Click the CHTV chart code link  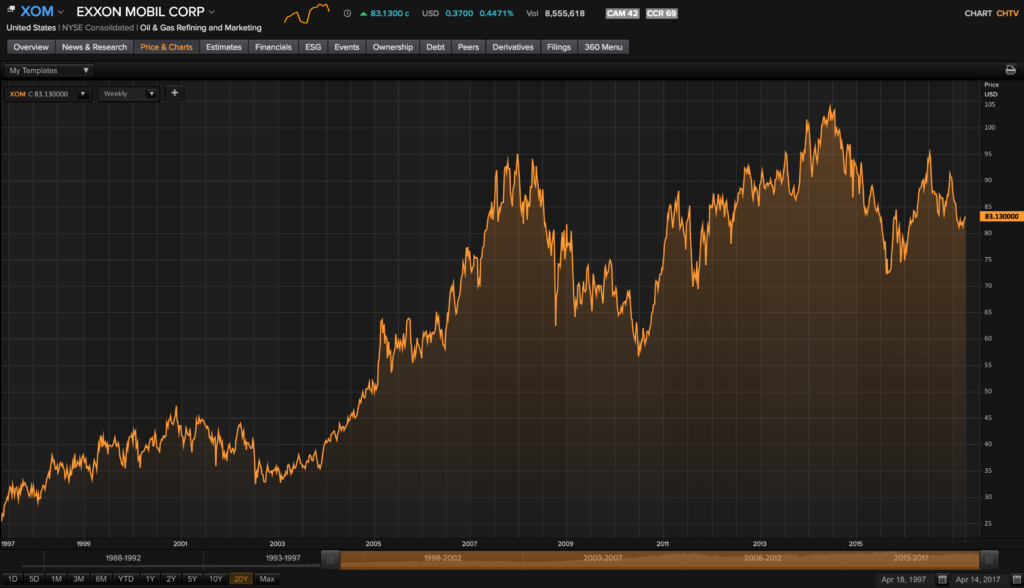click(x=1007, y=14)
